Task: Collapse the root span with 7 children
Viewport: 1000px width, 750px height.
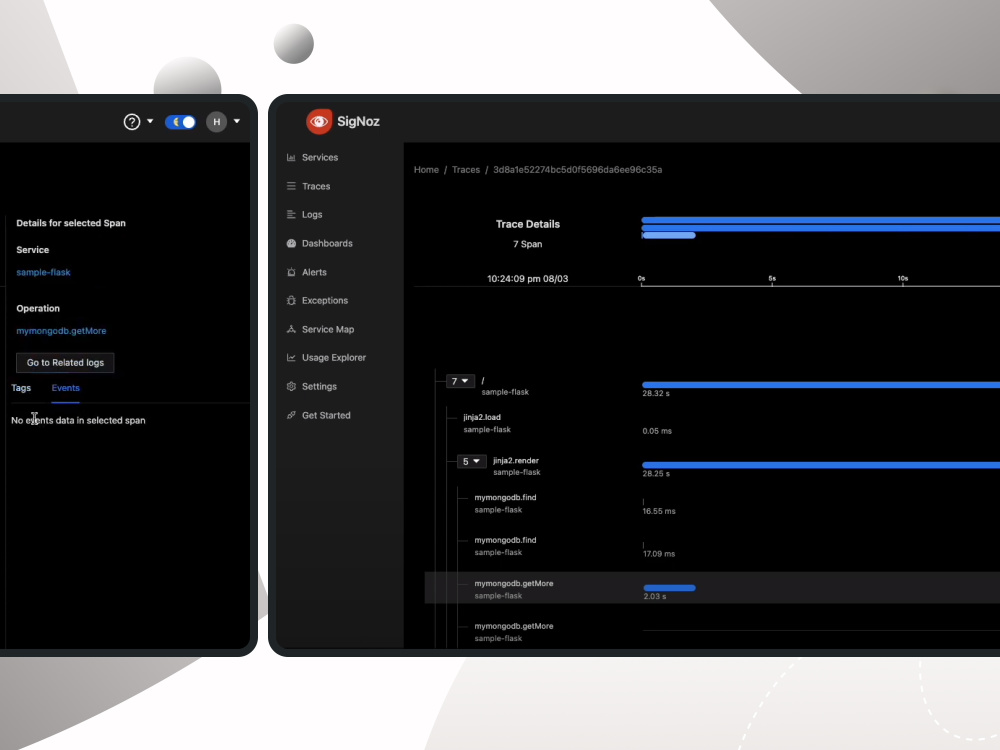Action: tap(460, 381)
